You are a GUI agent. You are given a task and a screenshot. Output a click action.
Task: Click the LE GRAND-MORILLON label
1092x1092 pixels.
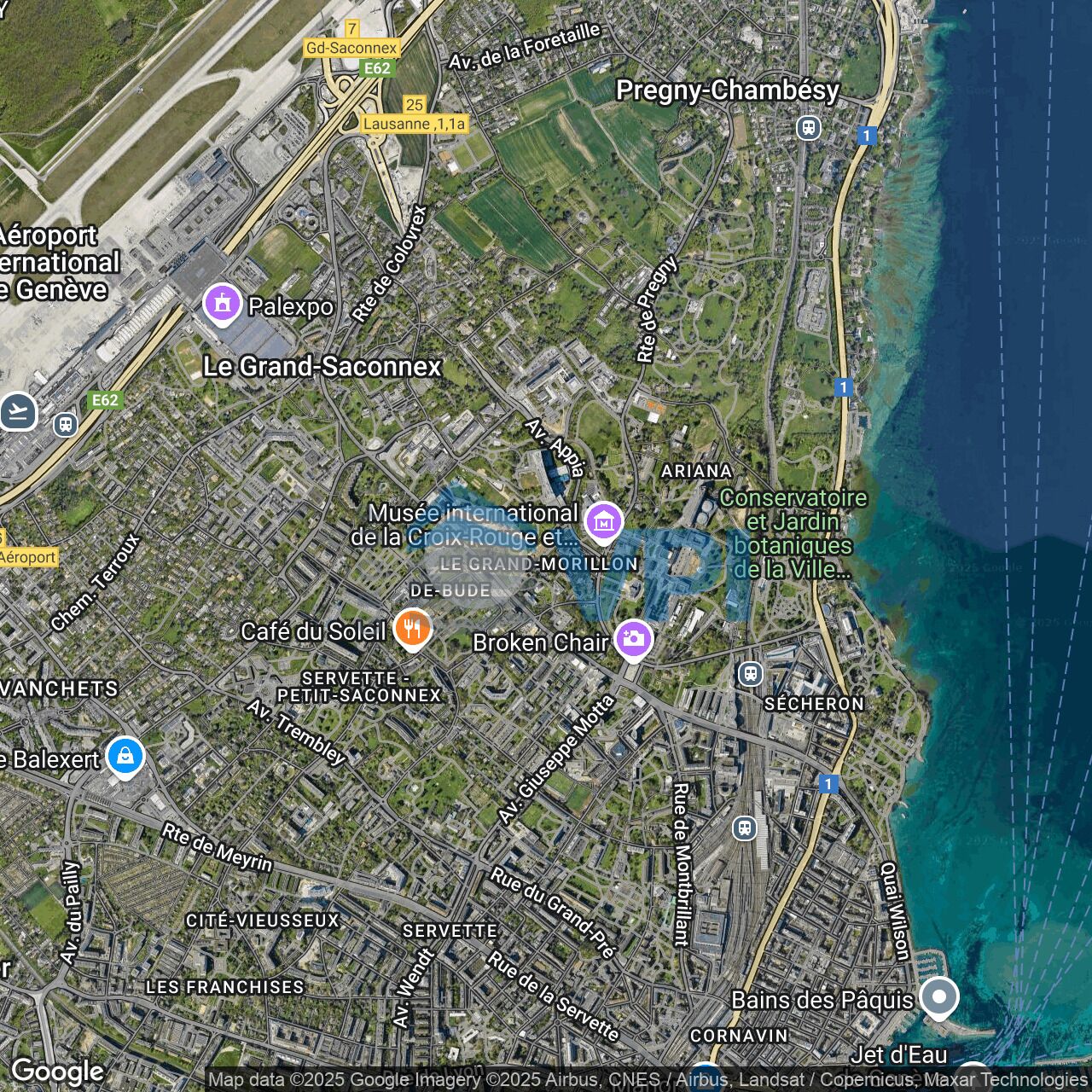538,564
